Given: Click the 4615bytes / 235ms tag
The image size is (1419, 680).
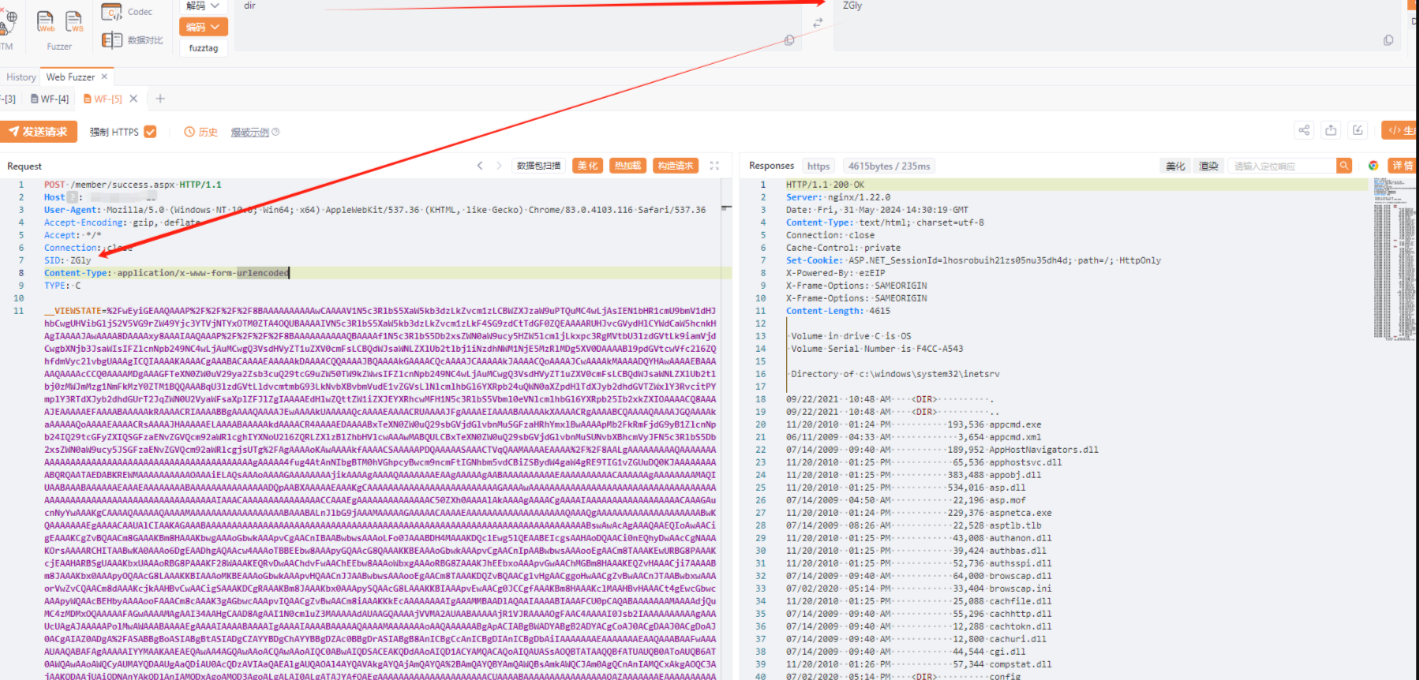Looking at the screenshot, I should click(889, 166).
